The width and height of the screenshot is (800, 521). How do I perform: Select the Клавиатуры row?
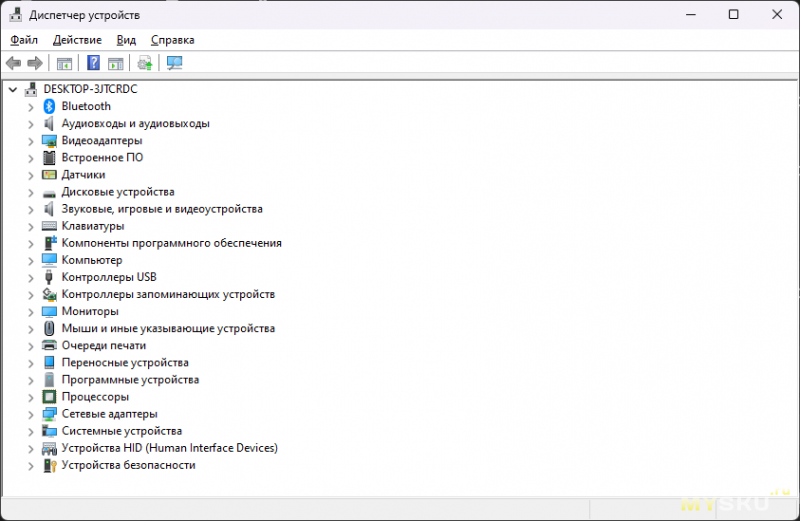(93, 226)
